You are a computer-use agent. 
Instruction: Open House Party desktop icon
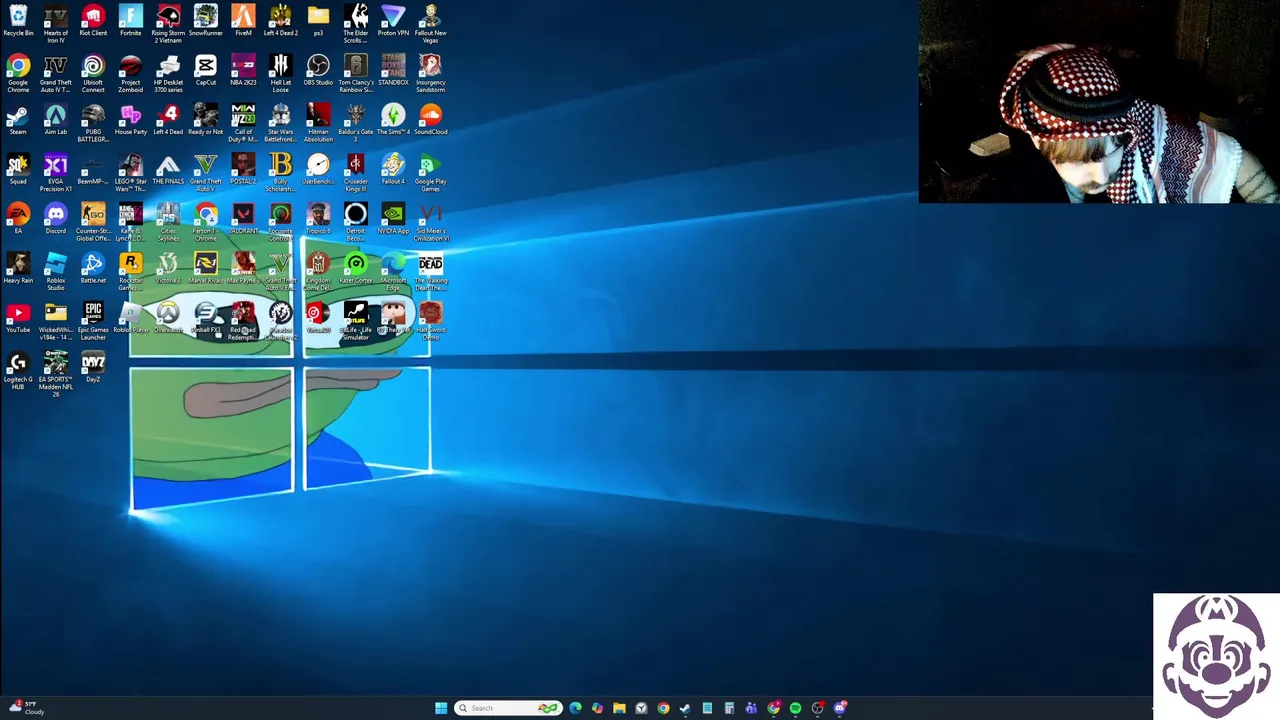tap(131, 121)
